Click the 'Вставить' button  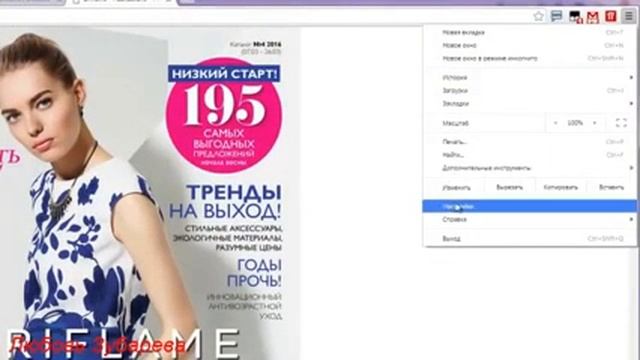coord(611,187)
